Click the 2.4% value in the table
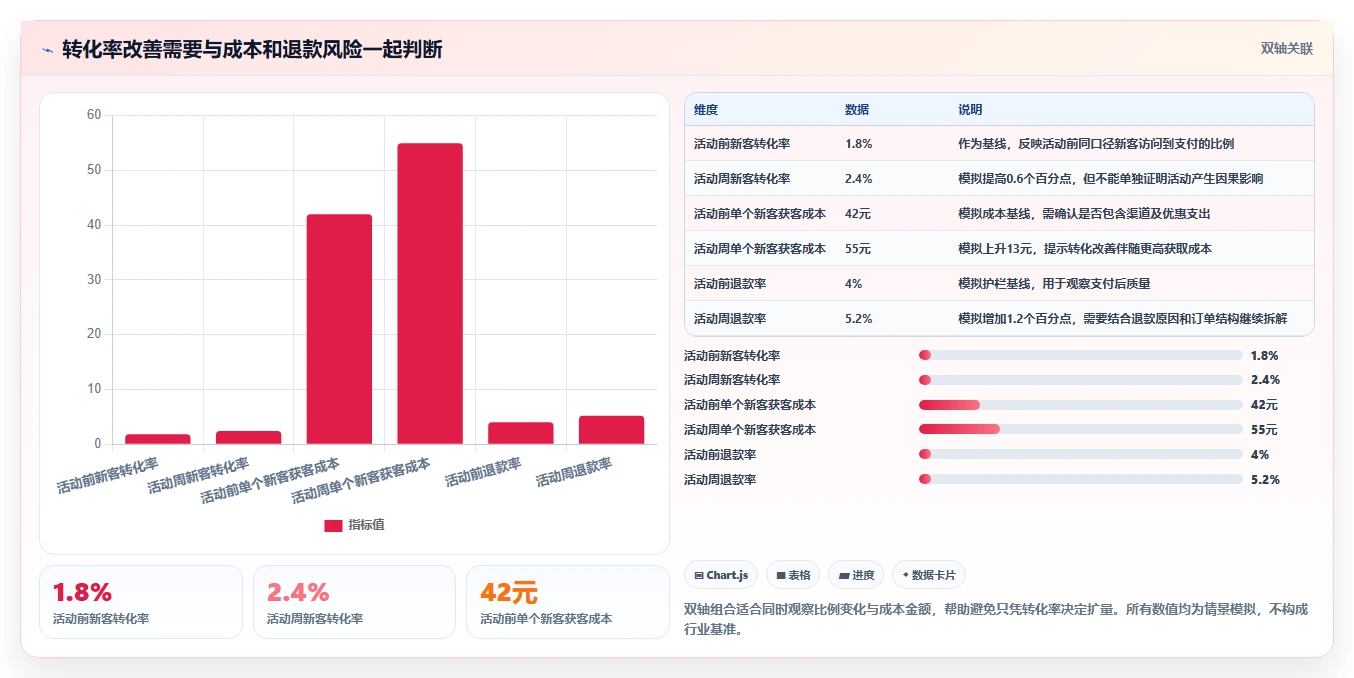This screenshot has height=678, width=1354. pyautogui.click(x=859, y=179)
